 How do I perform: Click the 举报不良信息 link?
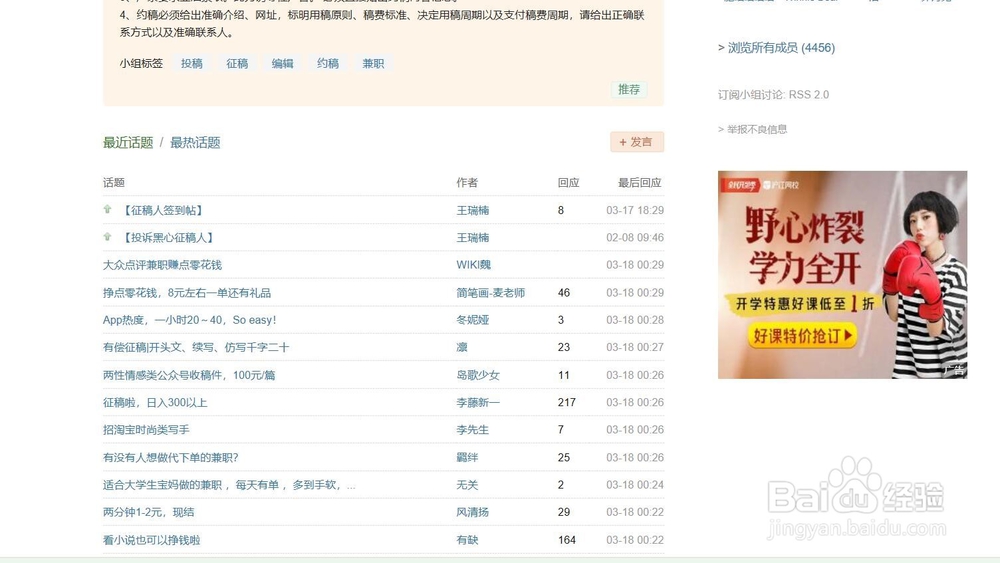[x=757, y=129]
